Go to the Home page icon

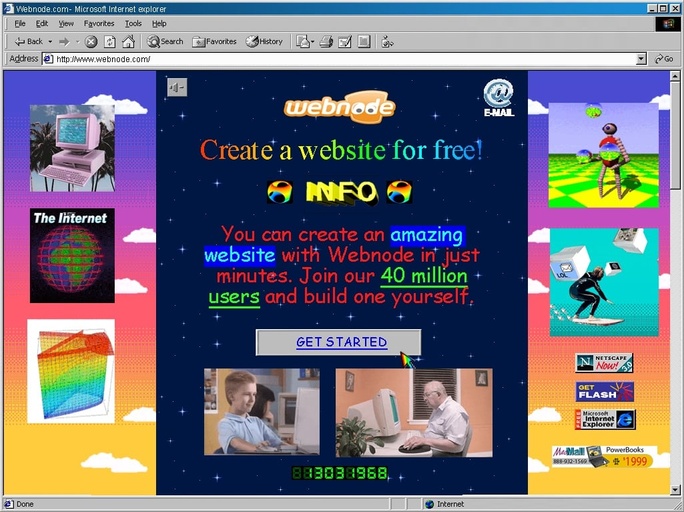pos(128,42)
